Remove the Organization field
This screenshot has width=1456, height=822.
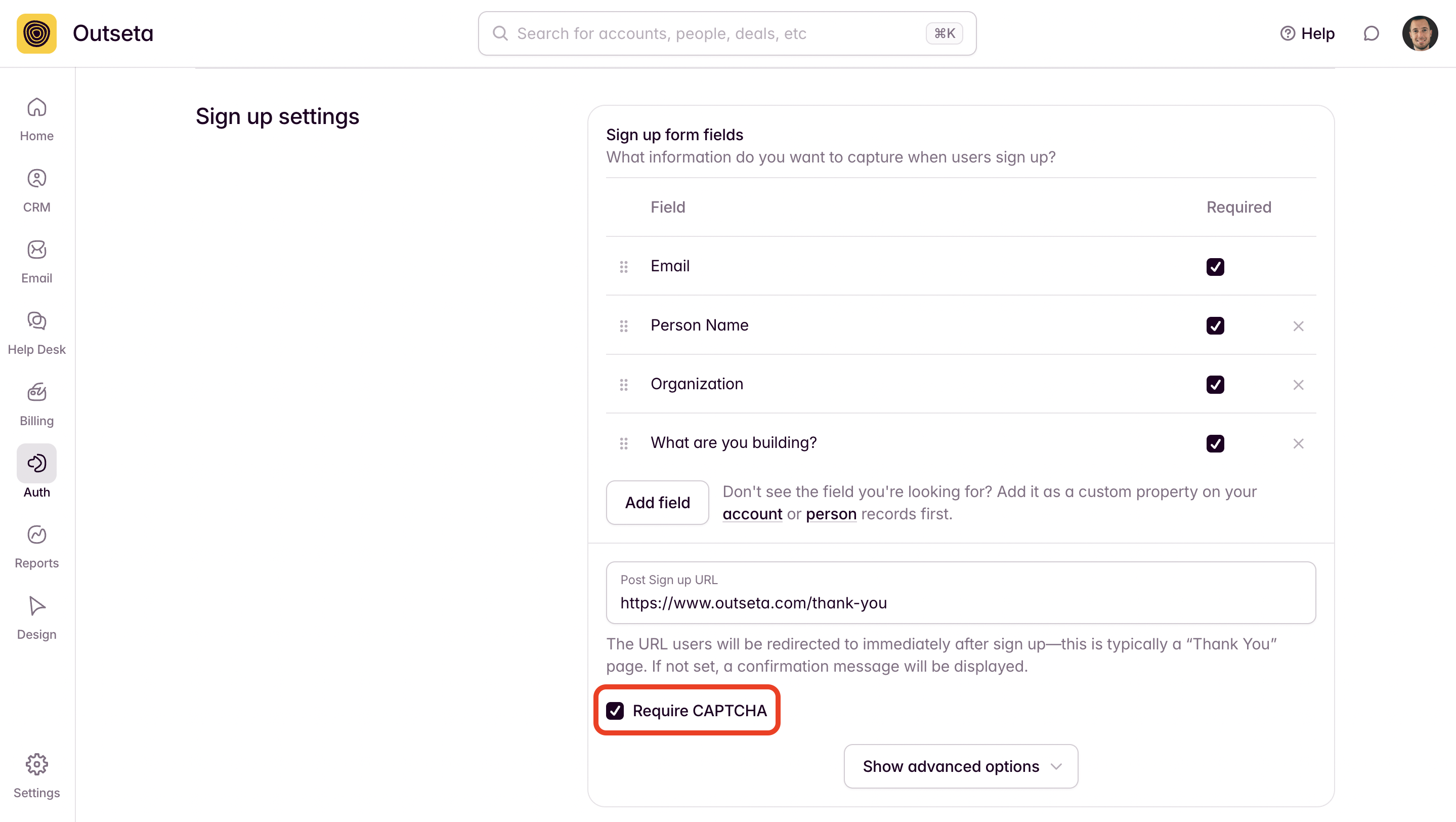pyautogui.click(x=1298, y=385)
